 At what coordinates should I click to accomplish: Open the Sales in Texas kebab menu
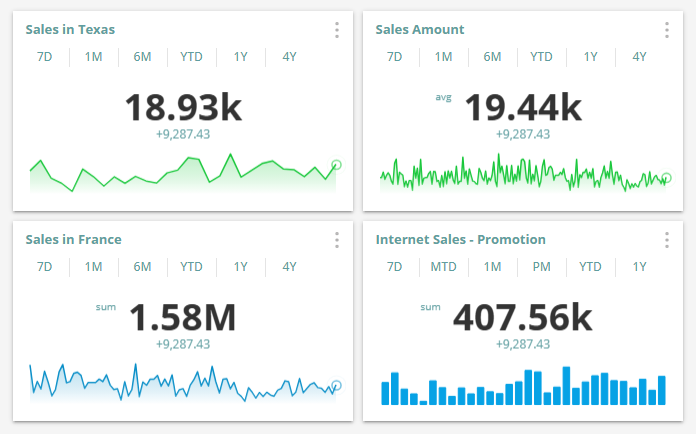[337, 30]
